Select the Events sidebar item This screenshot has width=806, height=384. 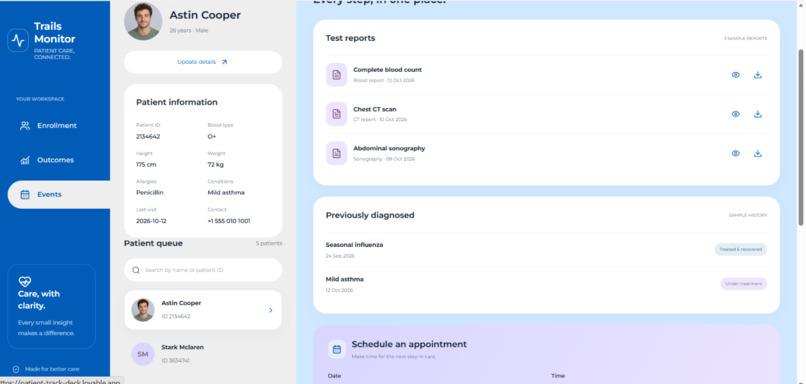(x=59, y=194)
